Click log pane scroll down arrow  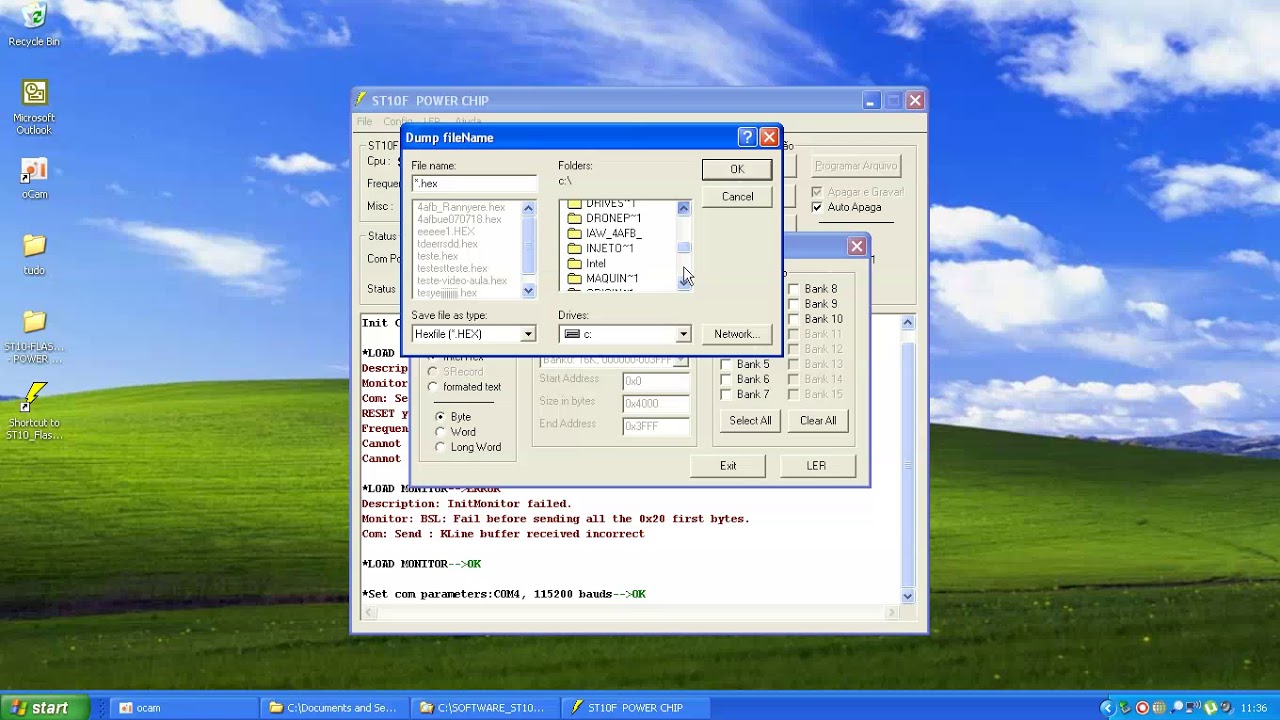[x=908, y=596]
